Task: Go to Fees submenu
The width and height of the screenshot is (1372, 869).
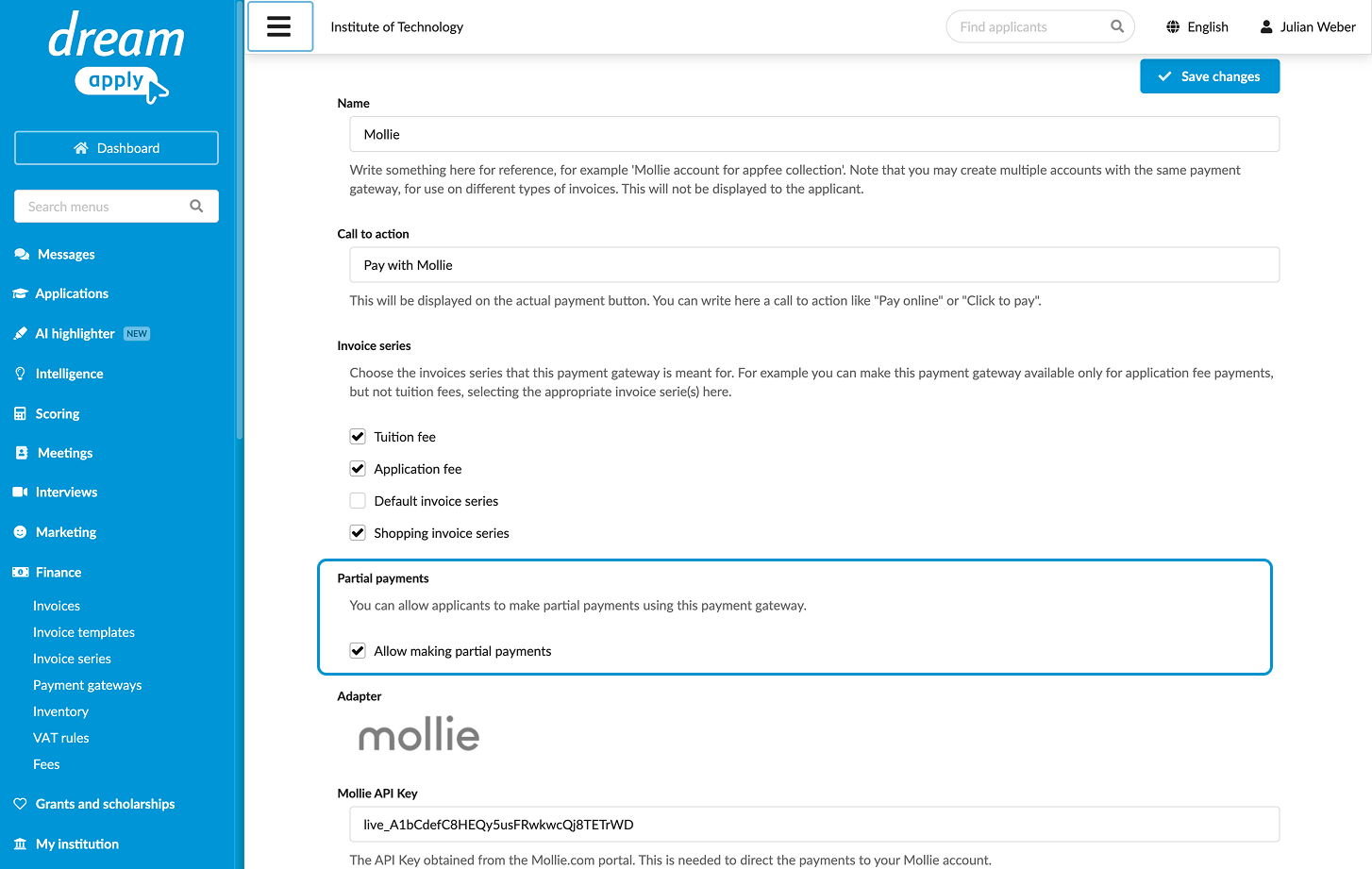Action: [46, 764]
